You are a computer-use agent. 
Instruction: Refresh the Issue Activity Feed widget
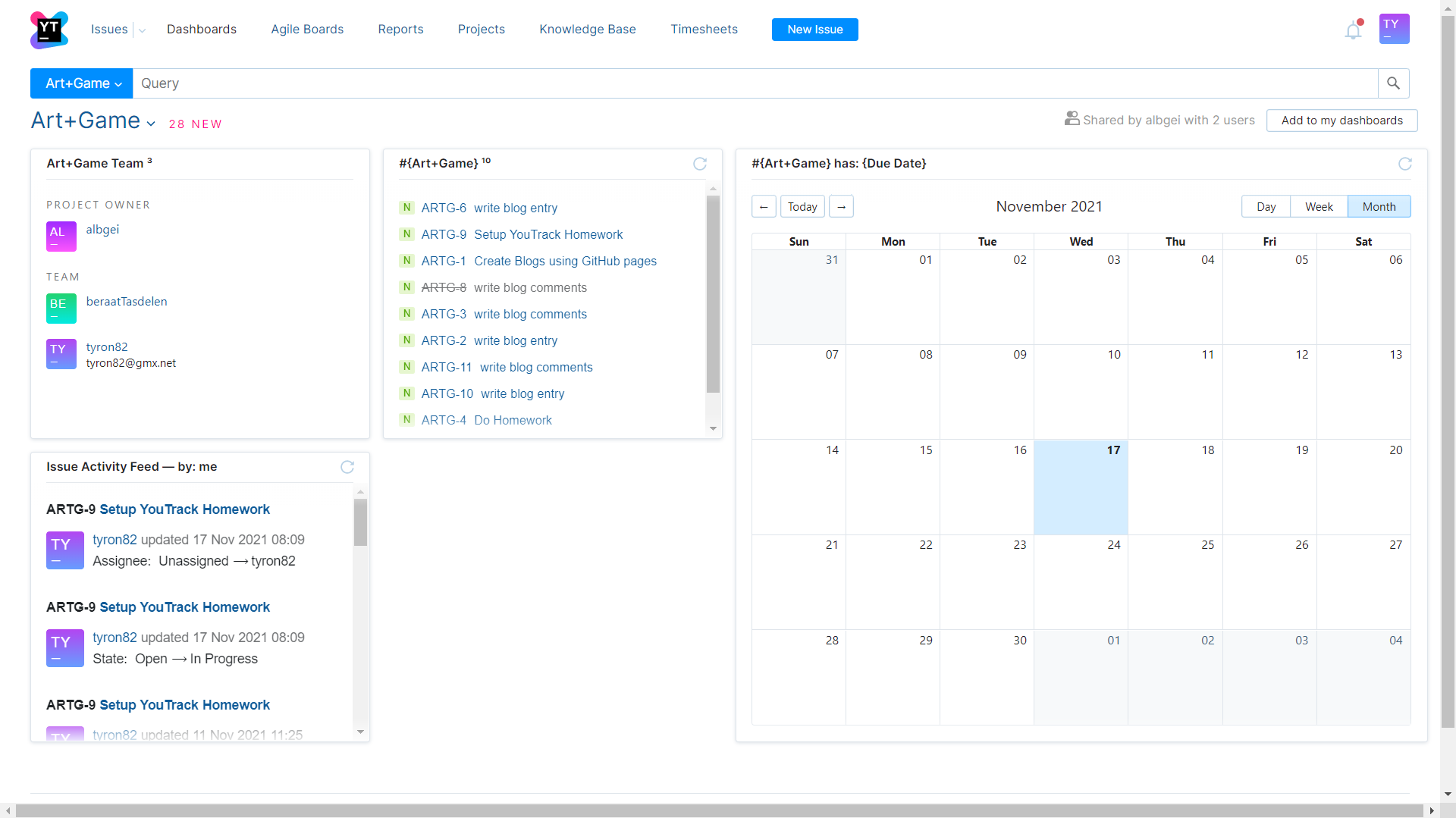(x=347, y=467)
